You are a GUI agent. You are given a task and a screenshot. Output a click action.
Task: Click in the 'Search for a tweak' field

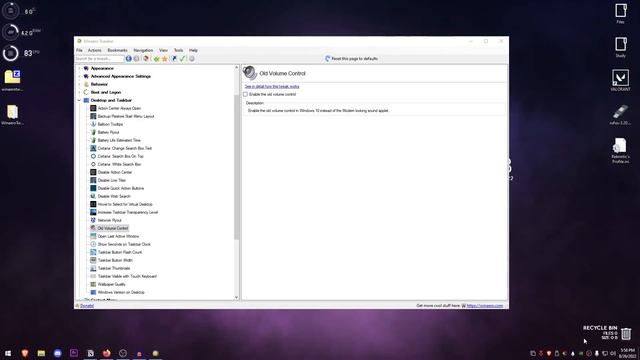coord(99,59)
